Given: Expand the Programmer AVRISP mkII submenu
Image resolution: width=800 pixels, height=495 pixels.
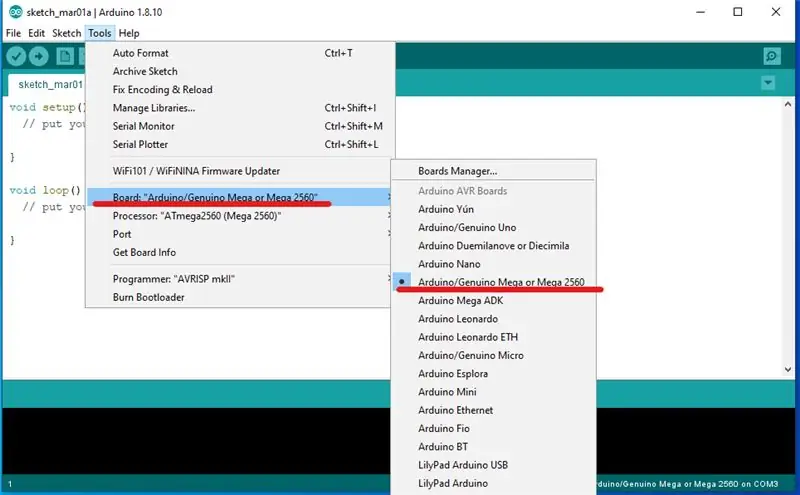Looking at the screenshot, I should 240,279.
